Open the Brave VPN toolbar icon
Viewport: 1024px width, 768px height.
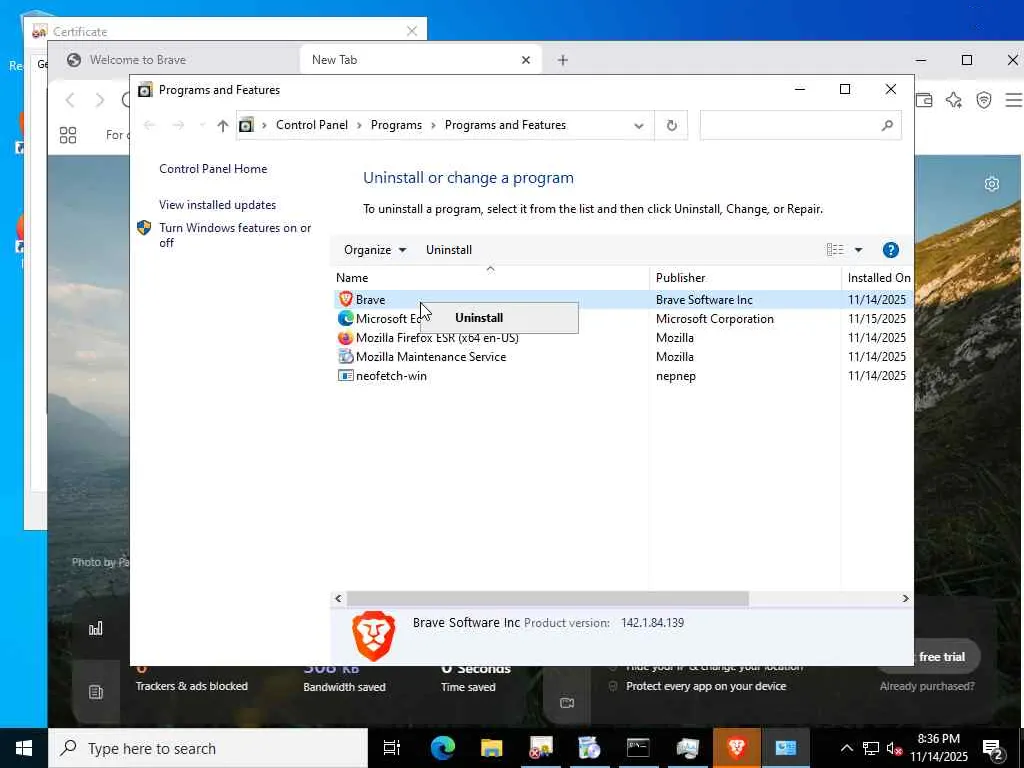[x=984, y=100]
